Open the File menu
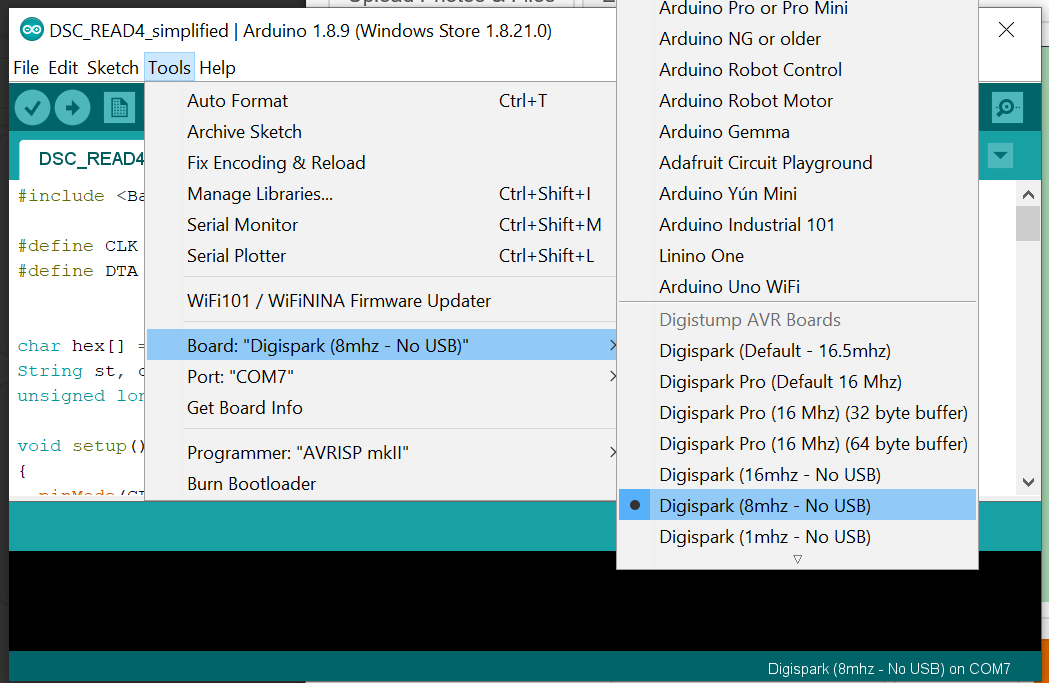Viewport: 1049px width, 683px height. pos(26,68)
